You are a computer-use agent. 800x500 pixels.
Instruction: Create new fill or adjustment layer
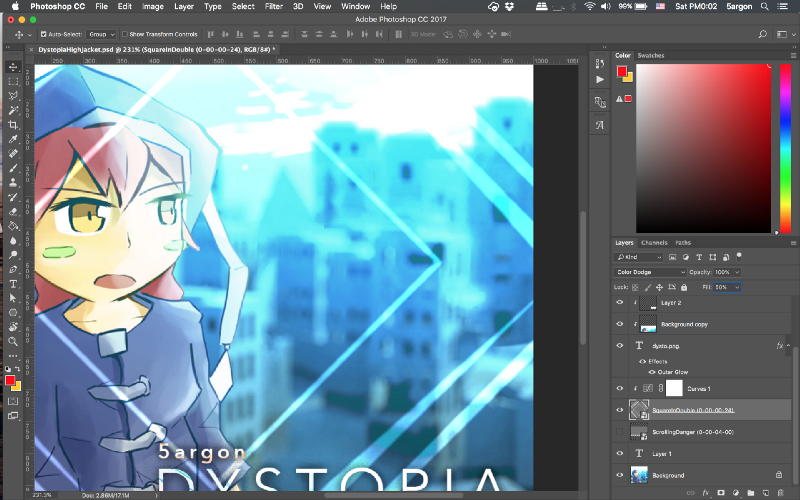click(736, 492)
